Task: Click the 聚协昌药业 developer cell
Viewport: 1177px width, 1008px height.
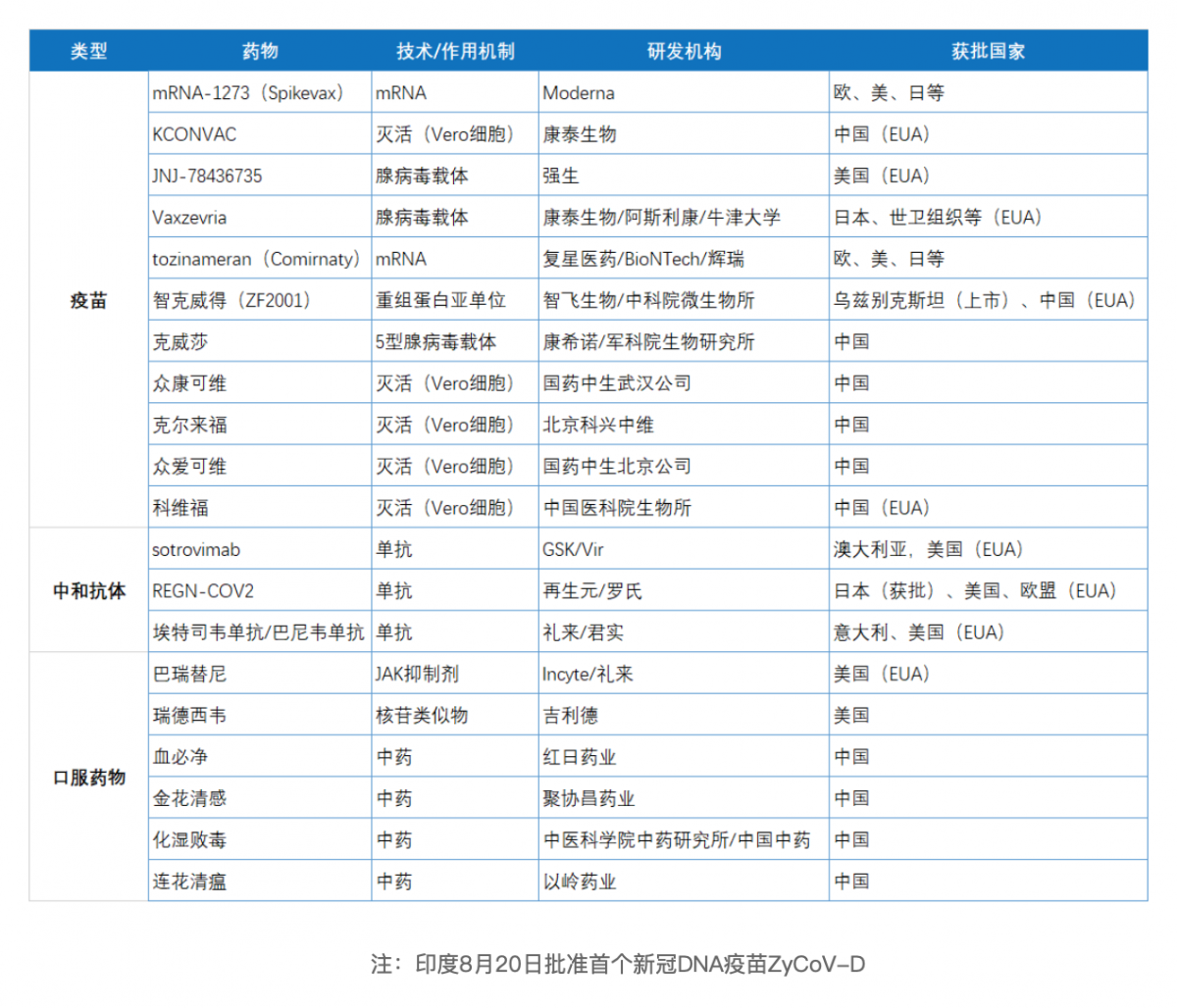Action: coord(684,798)
